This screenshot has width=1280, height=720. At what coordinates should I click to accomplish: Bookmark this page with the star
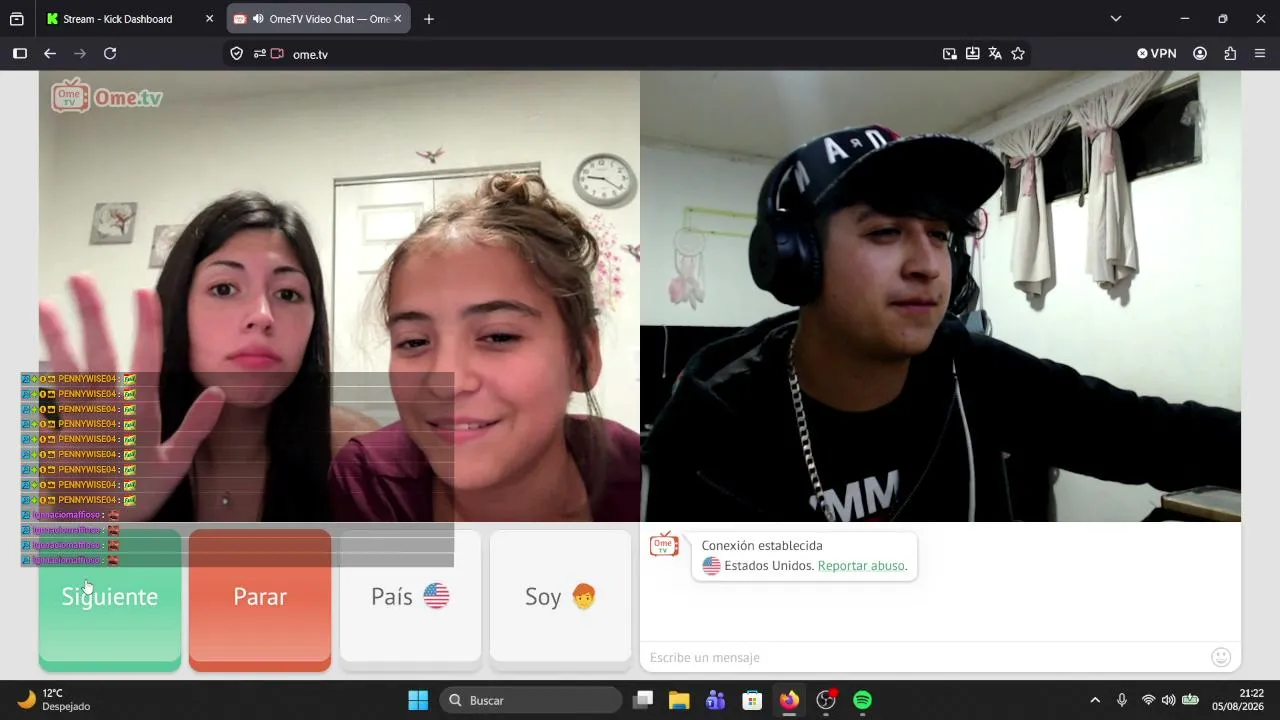coord(1018,54)
